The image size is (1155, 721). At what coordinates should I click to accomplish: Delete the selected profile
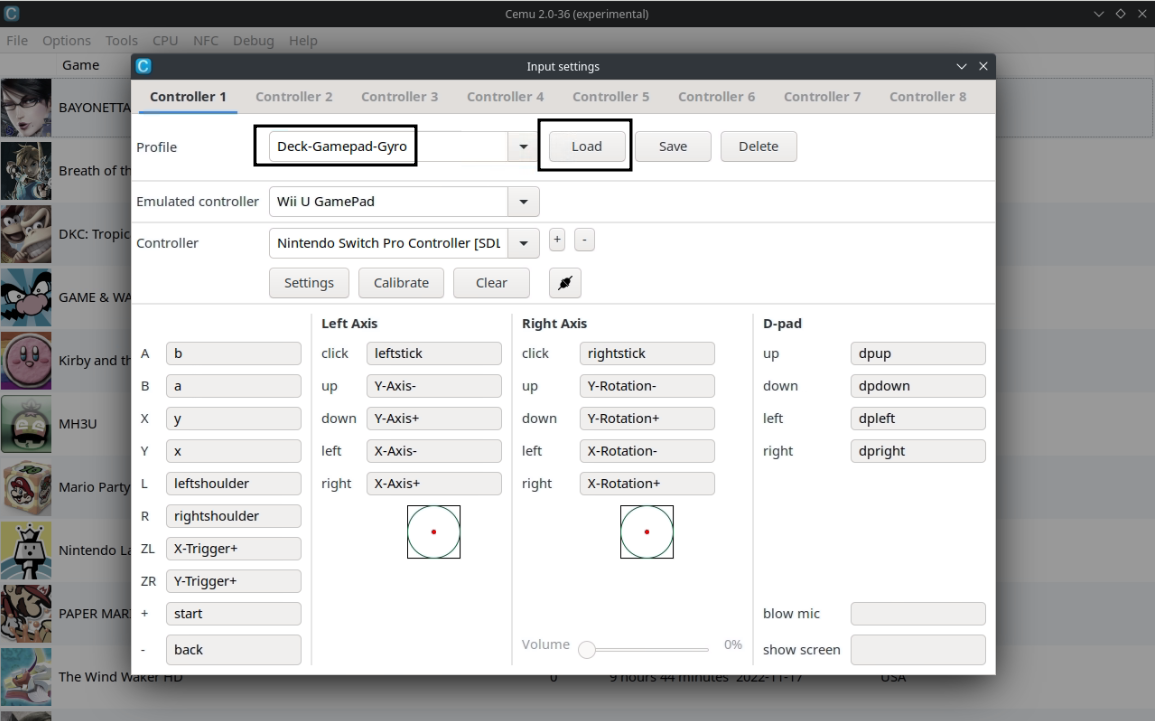759,147
